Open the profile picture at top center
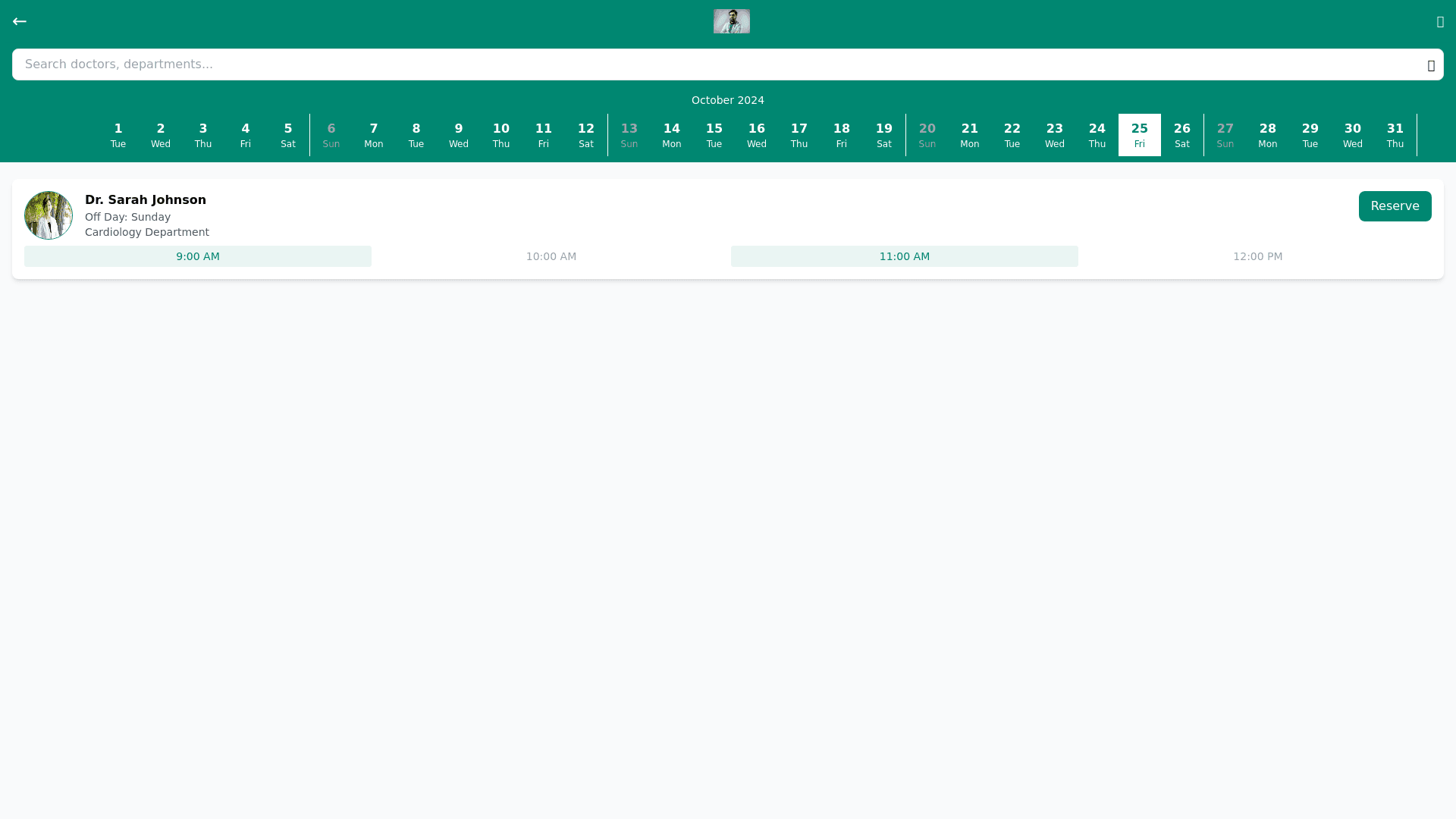Image resolution: width=1456 pixels, height=819 pixels. click(x=731, y=21)
